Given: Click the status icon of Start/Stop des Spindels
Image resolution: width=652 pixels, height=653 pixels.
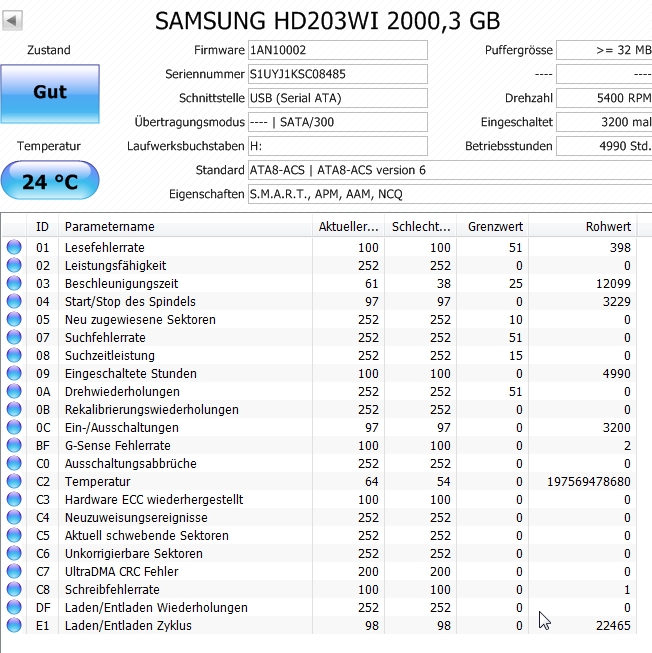Looking at the screenshot, I should (x=14, y=301).
